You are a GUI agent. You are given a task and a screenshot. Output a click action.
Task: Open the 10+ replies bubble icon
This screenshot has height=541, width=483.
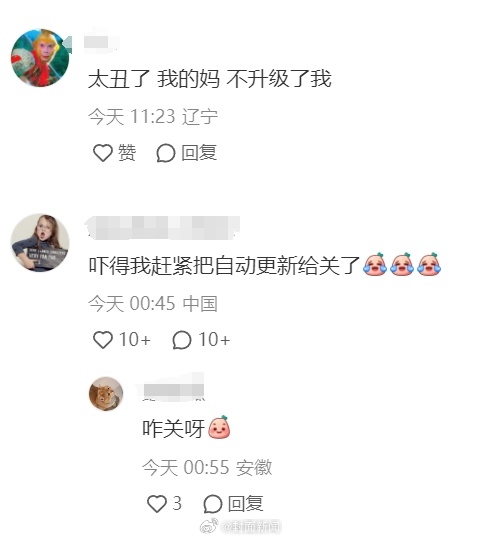(181, 340)
